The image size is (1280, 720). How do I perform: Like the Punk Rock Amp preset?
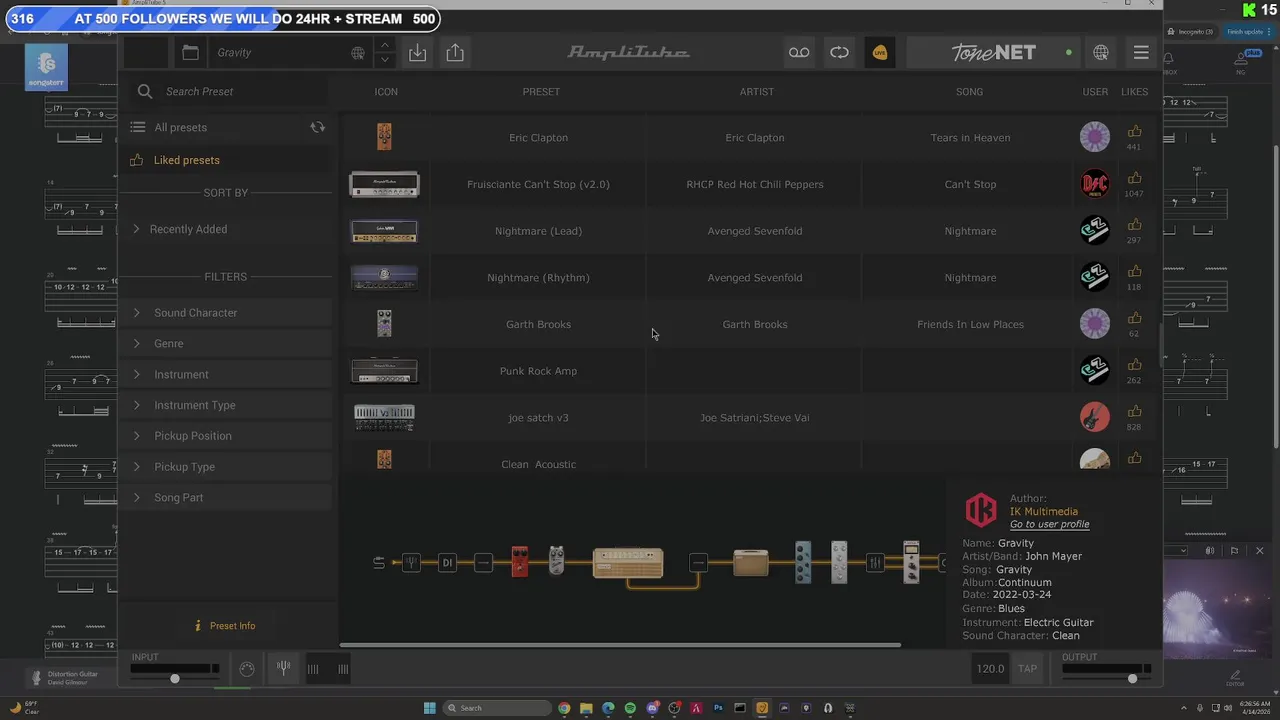point(1134,365)
